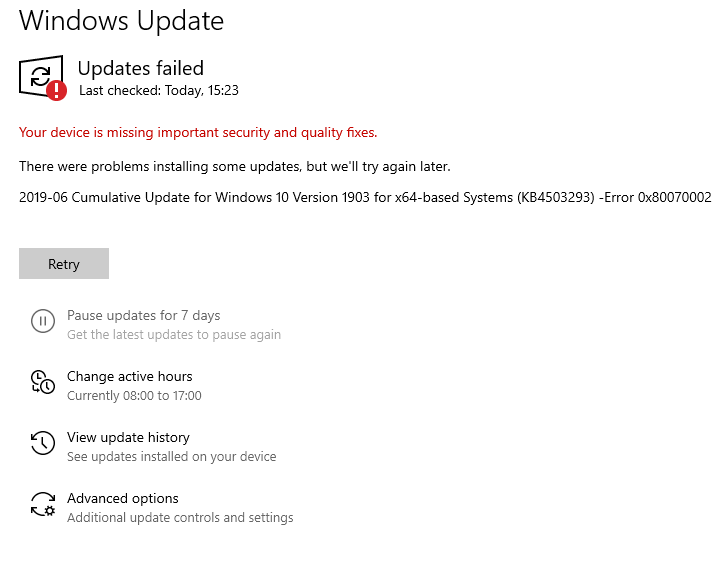This screenshot has height=563, width=721.
Task: Click the pause updates circle icon
Action: click(x=43, y=321)
